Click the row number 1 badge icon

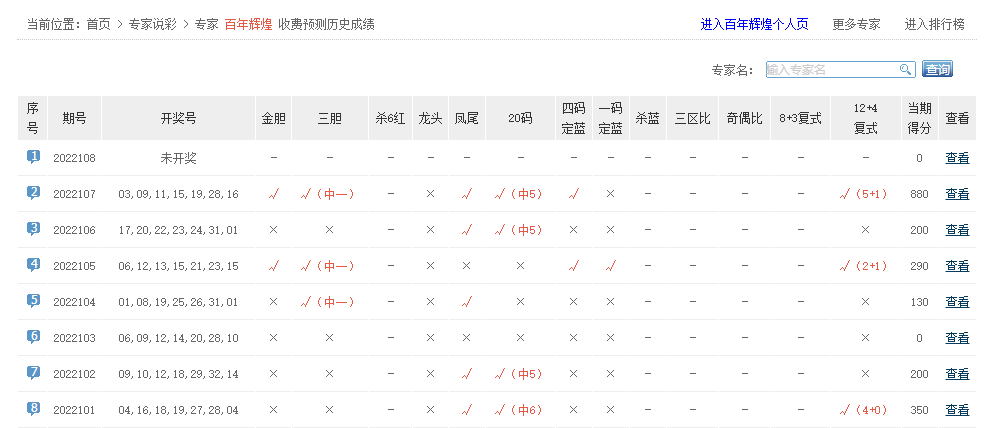pyautogui.click(x=33, y=157)
